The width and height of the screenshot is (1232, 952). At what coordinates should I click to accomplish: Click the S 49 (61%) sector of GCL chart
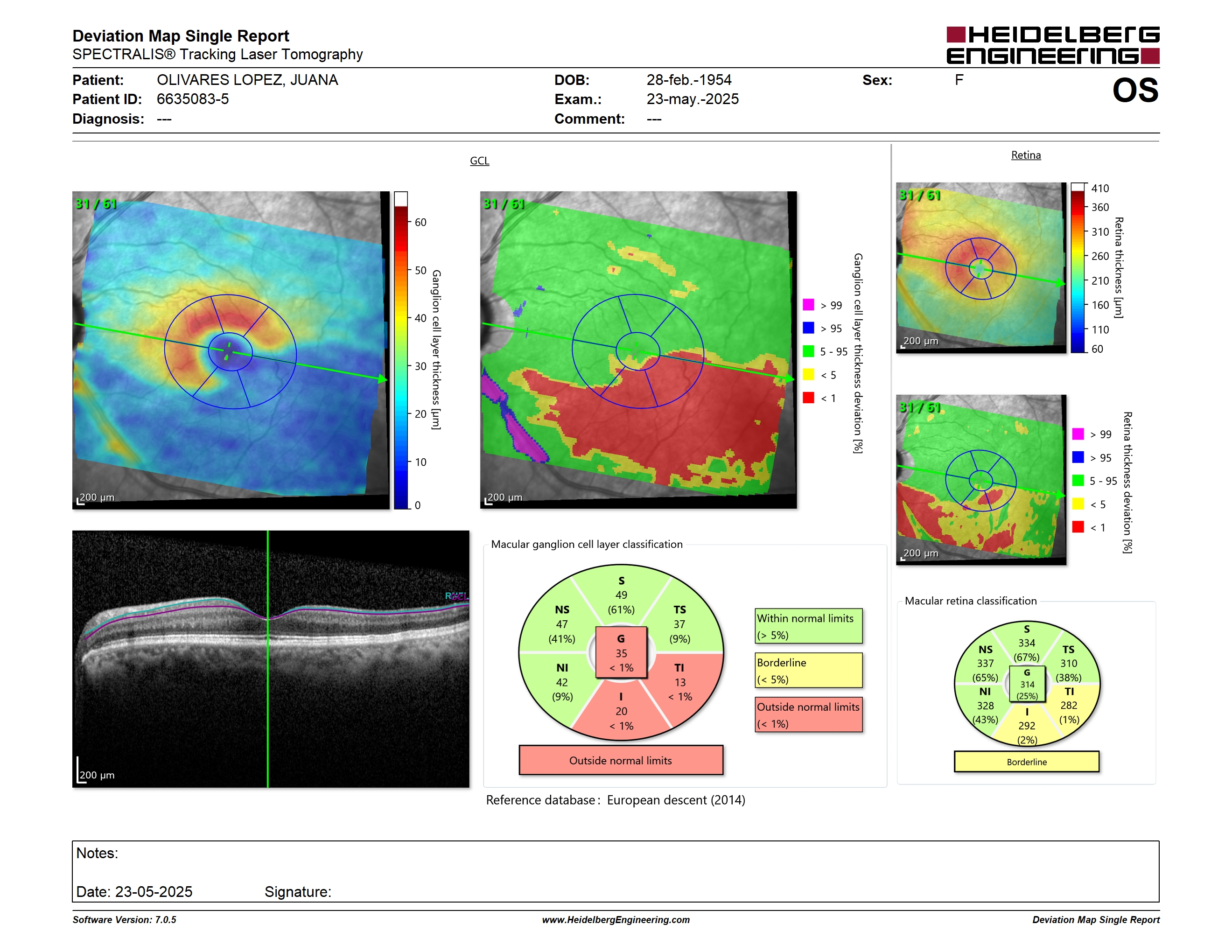621,595
